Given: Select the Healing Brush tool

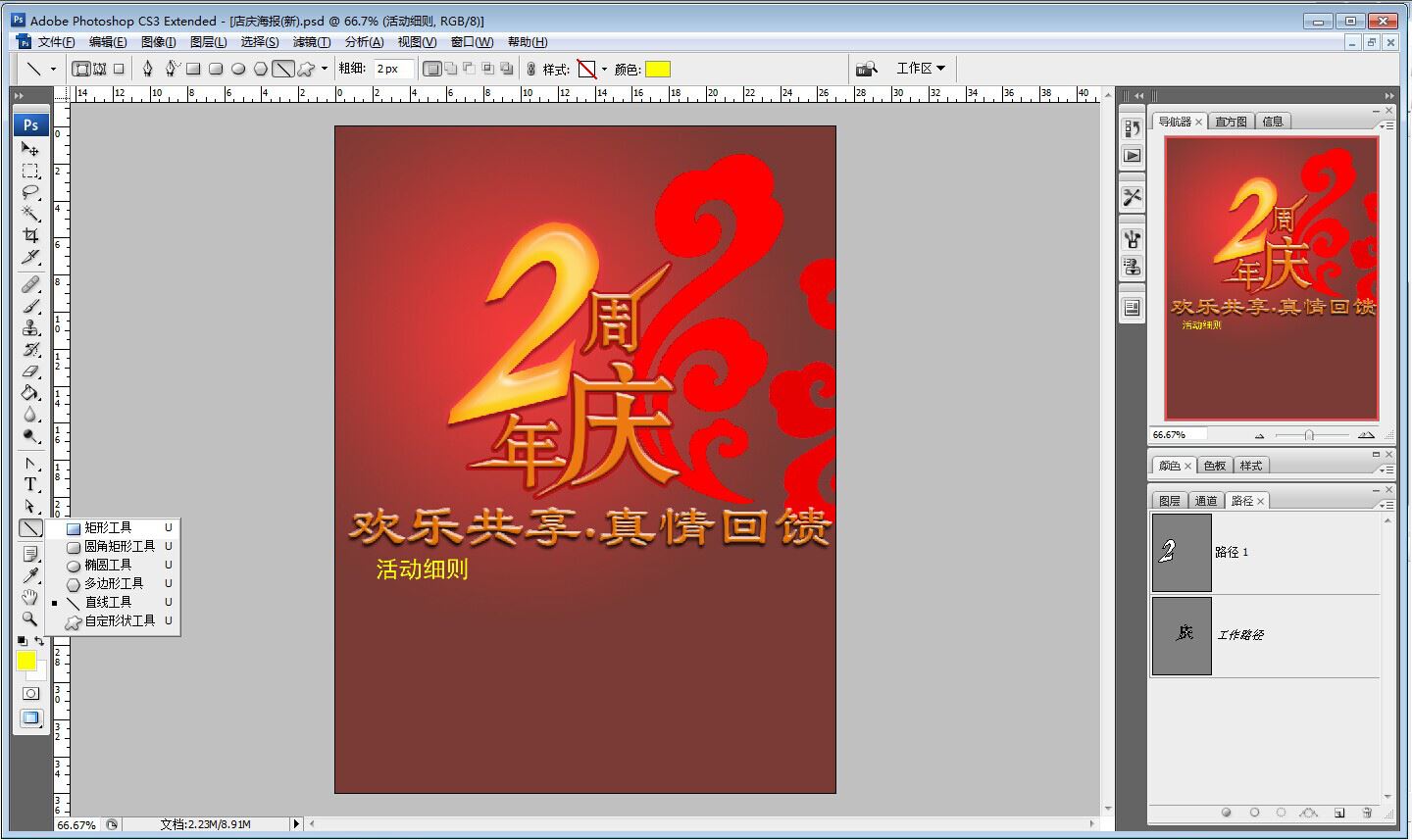Looking at the screenshot, I should click(30, 284).
